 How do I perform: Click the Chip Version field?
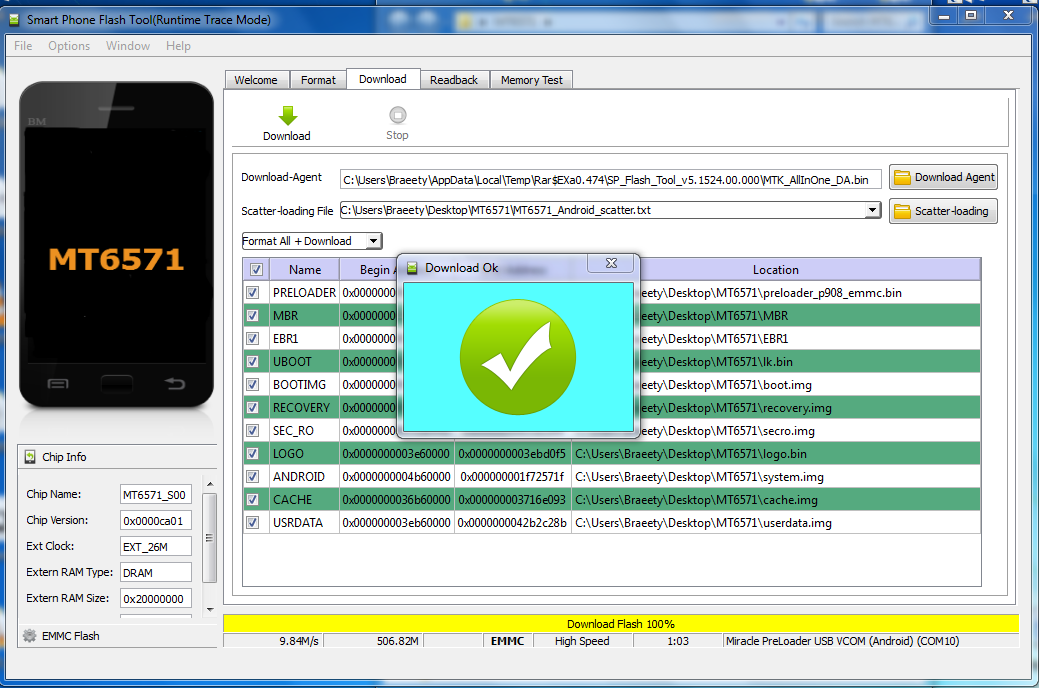tap(156, 520)
